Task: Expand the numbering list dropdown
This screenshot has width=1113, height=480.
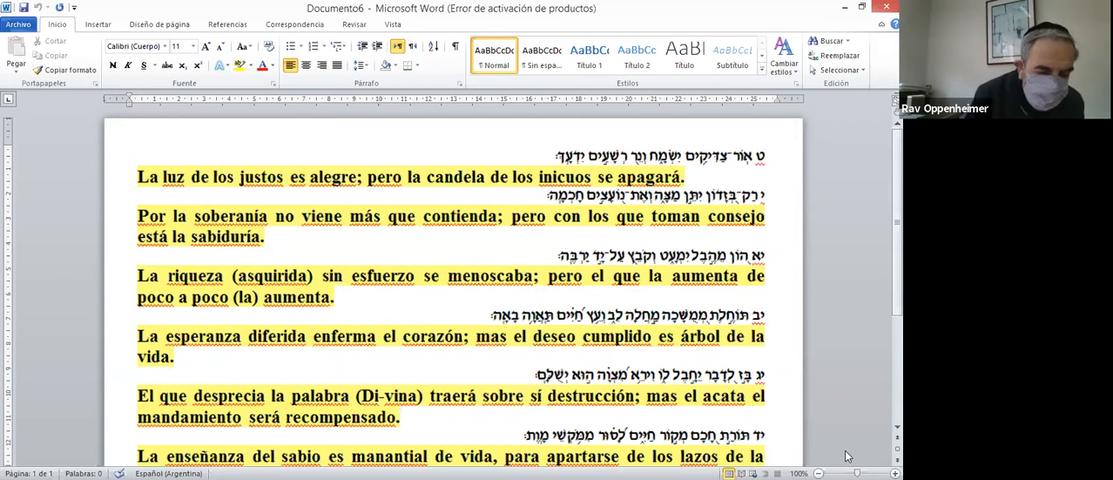Action: 324,46
